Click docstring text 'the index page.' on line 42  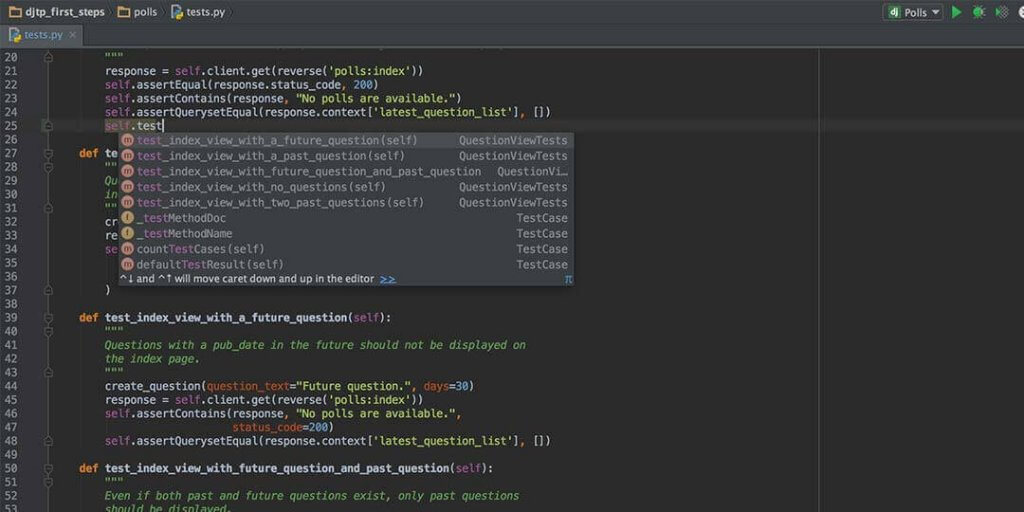pyautogui.click(x=152, y=359)
